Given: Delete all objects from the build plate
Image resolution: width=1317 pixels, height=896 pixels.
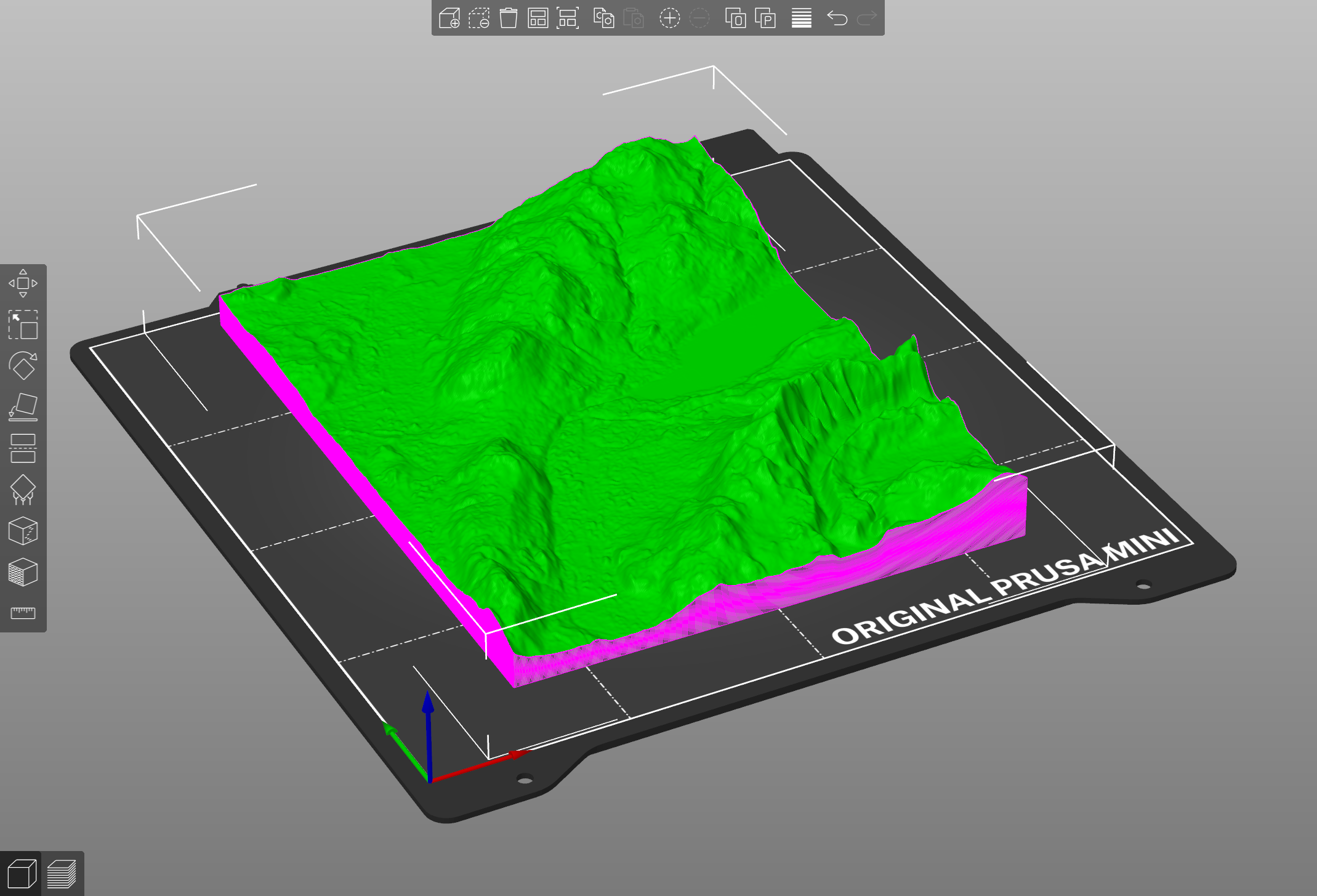Looking at the screenshot, I should click(x=508, y=19).
